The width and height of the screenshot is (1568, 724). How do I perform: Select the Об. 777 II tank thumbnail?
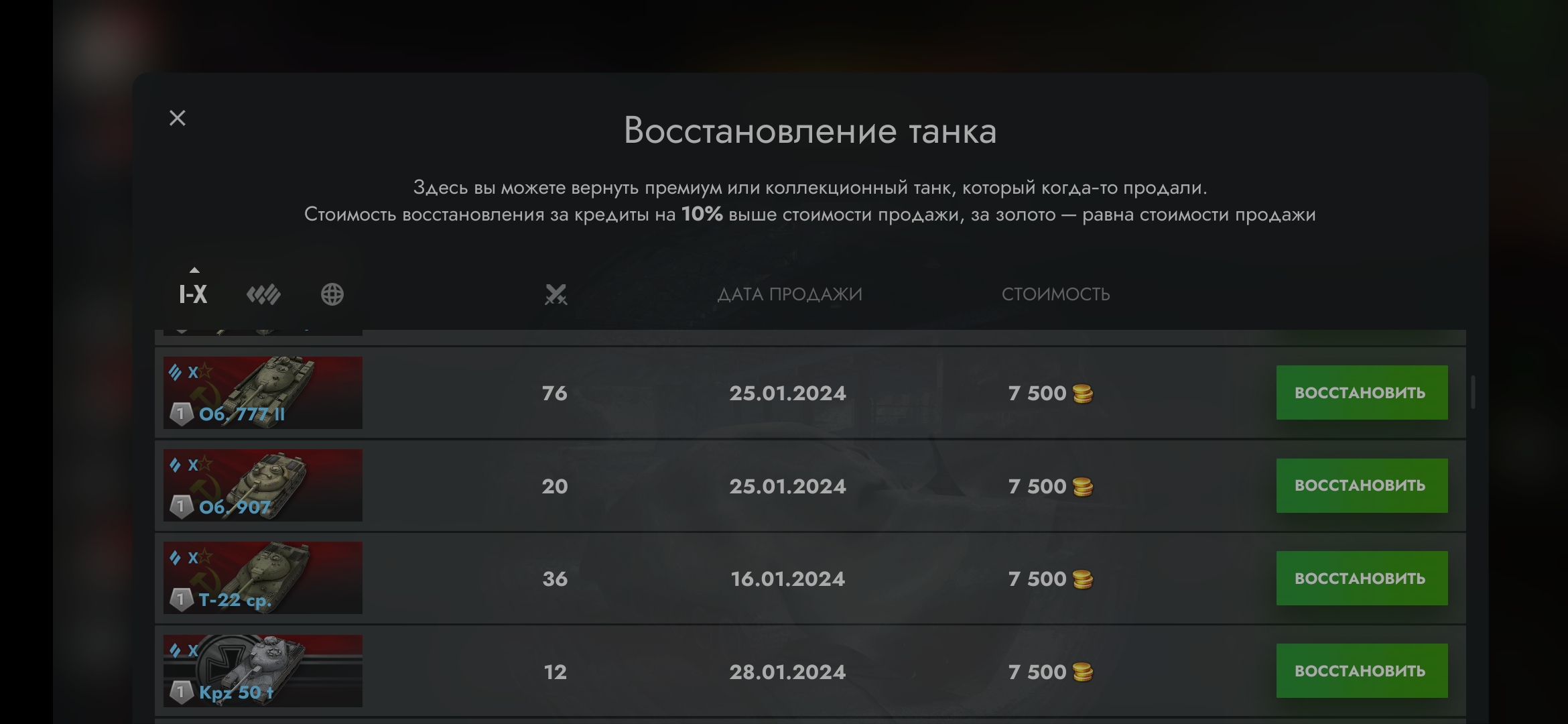[x=263, y=393]
